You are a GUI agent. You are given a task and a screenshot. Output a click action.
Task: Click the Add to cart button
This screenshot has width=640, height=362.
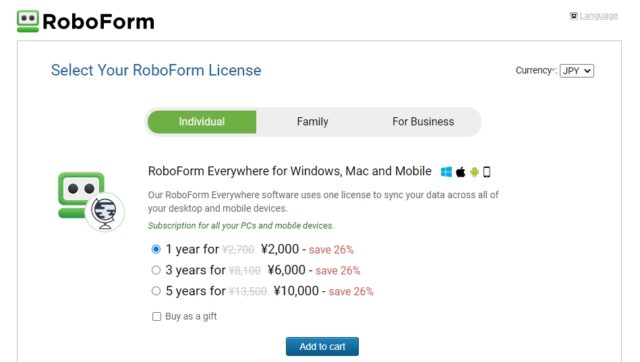click(x=322, y=346)
